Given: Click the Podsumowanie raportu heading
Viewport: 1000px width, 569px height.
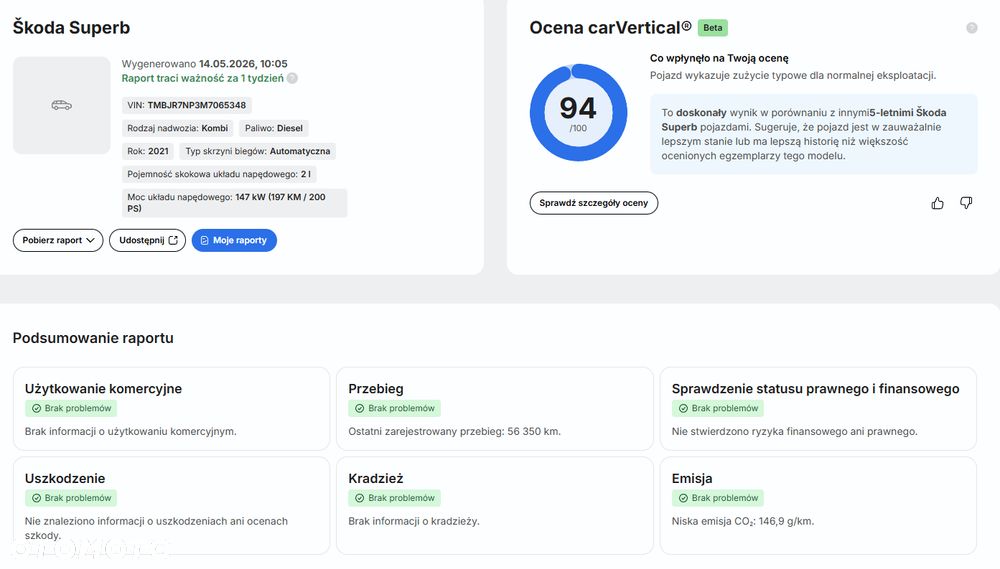Looking at the screenshot, I should (93, 338).
